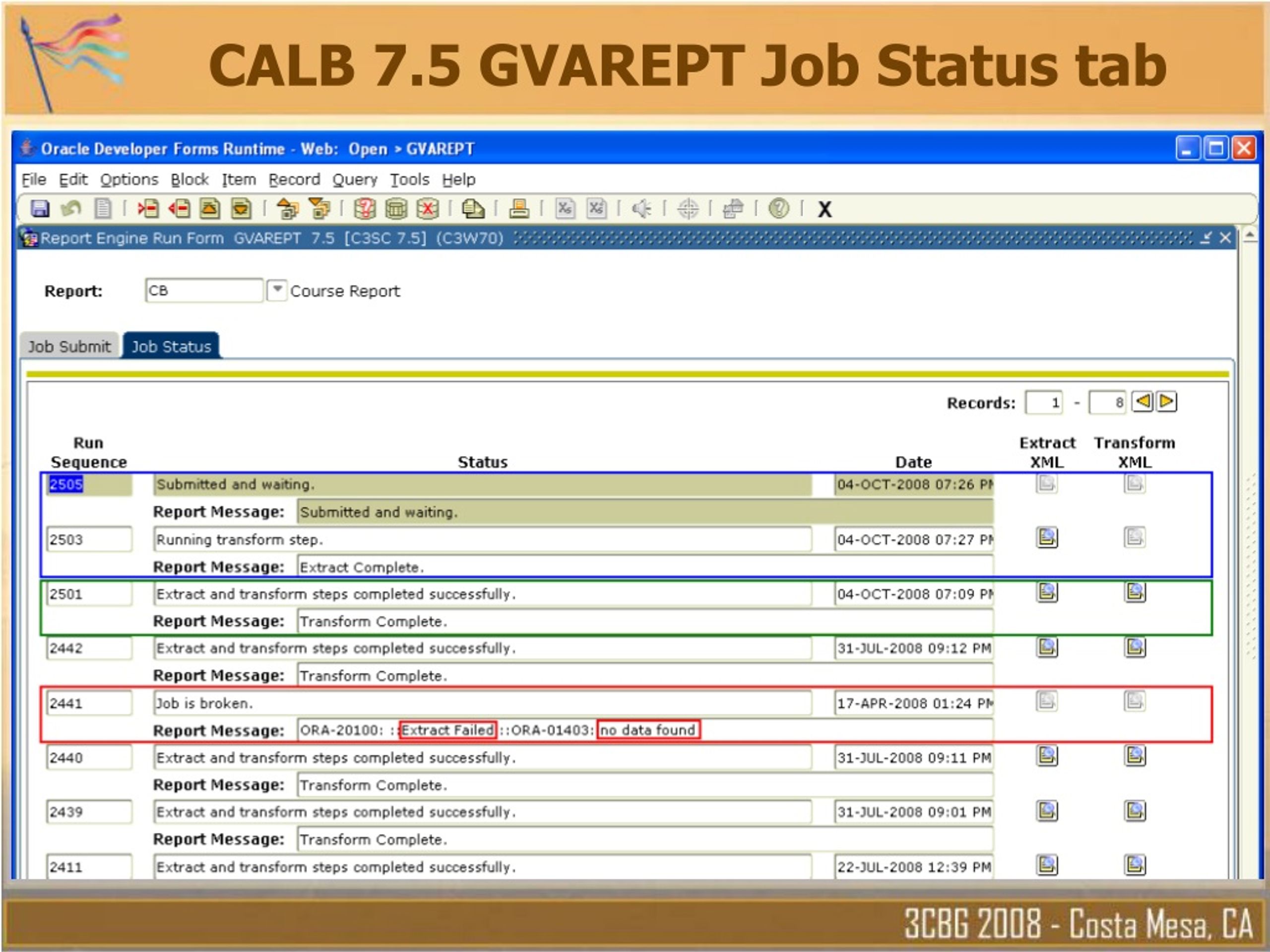This screenshot has height=952, width=1270.
Task: Click the Print toolbar icon
Action: tap(518, 208)
